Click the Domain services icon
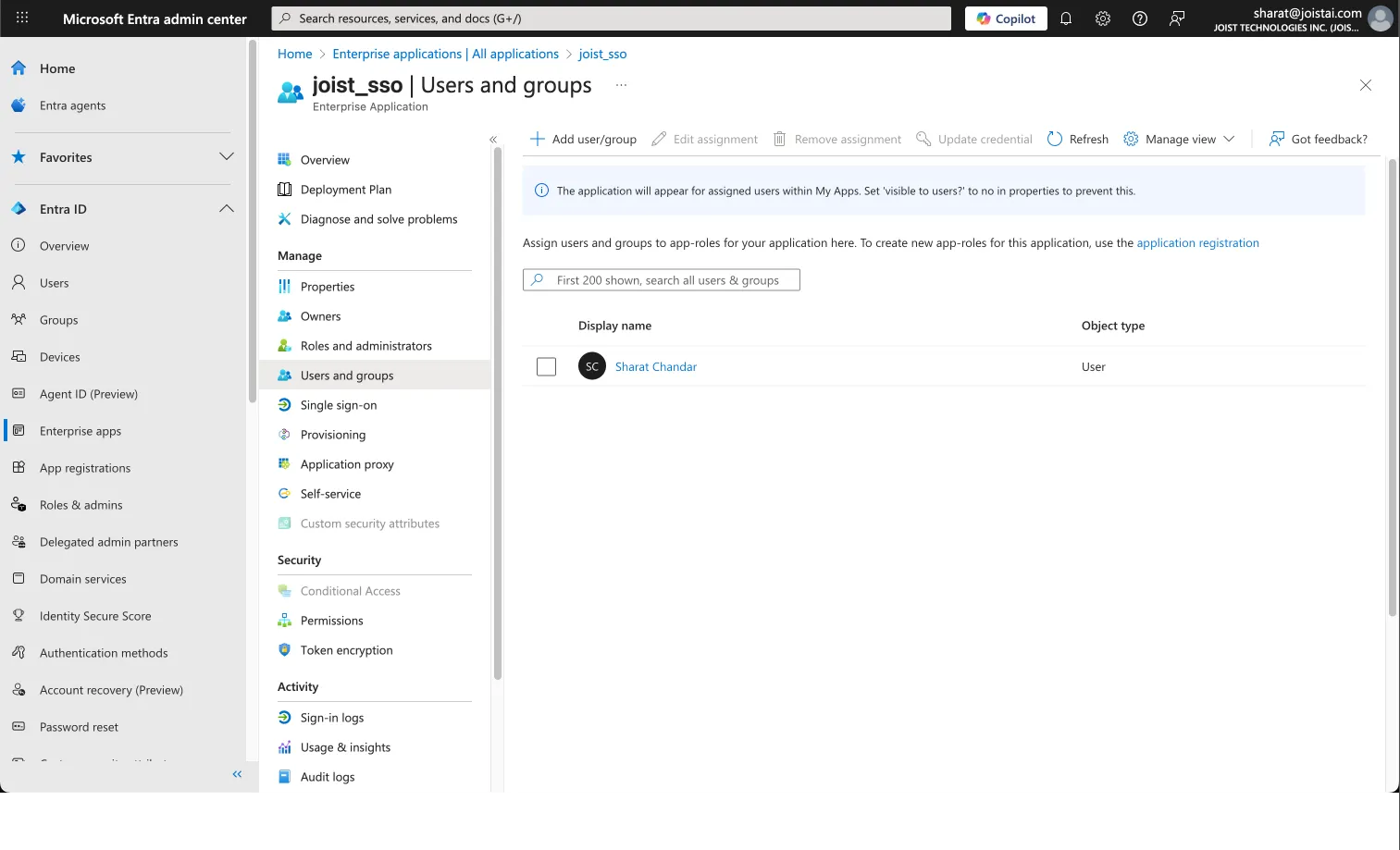The height and width of the screenshot is (850, 1400). click(19, 578)
